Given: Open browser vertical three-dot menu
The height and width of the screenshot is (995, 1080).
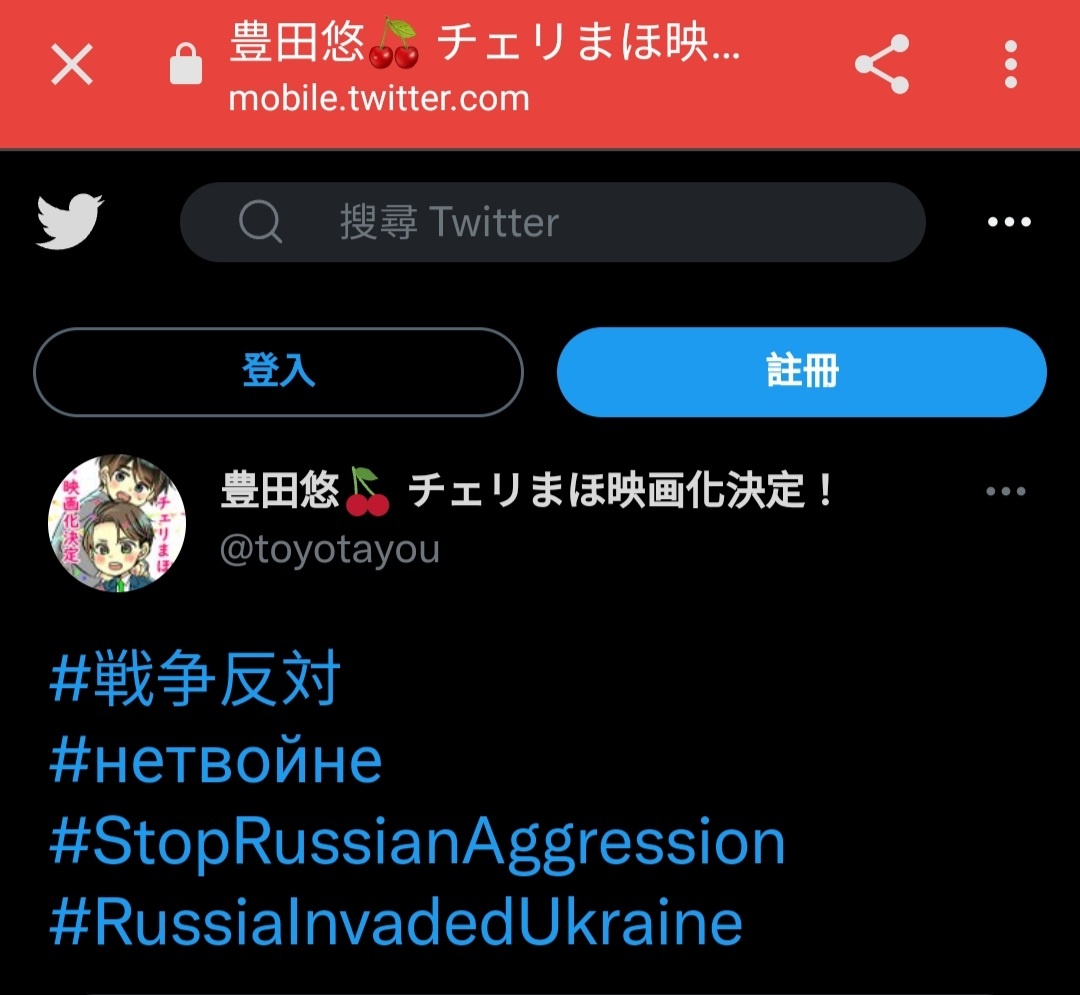Looking at the screenshot, I should (1010, 64).
